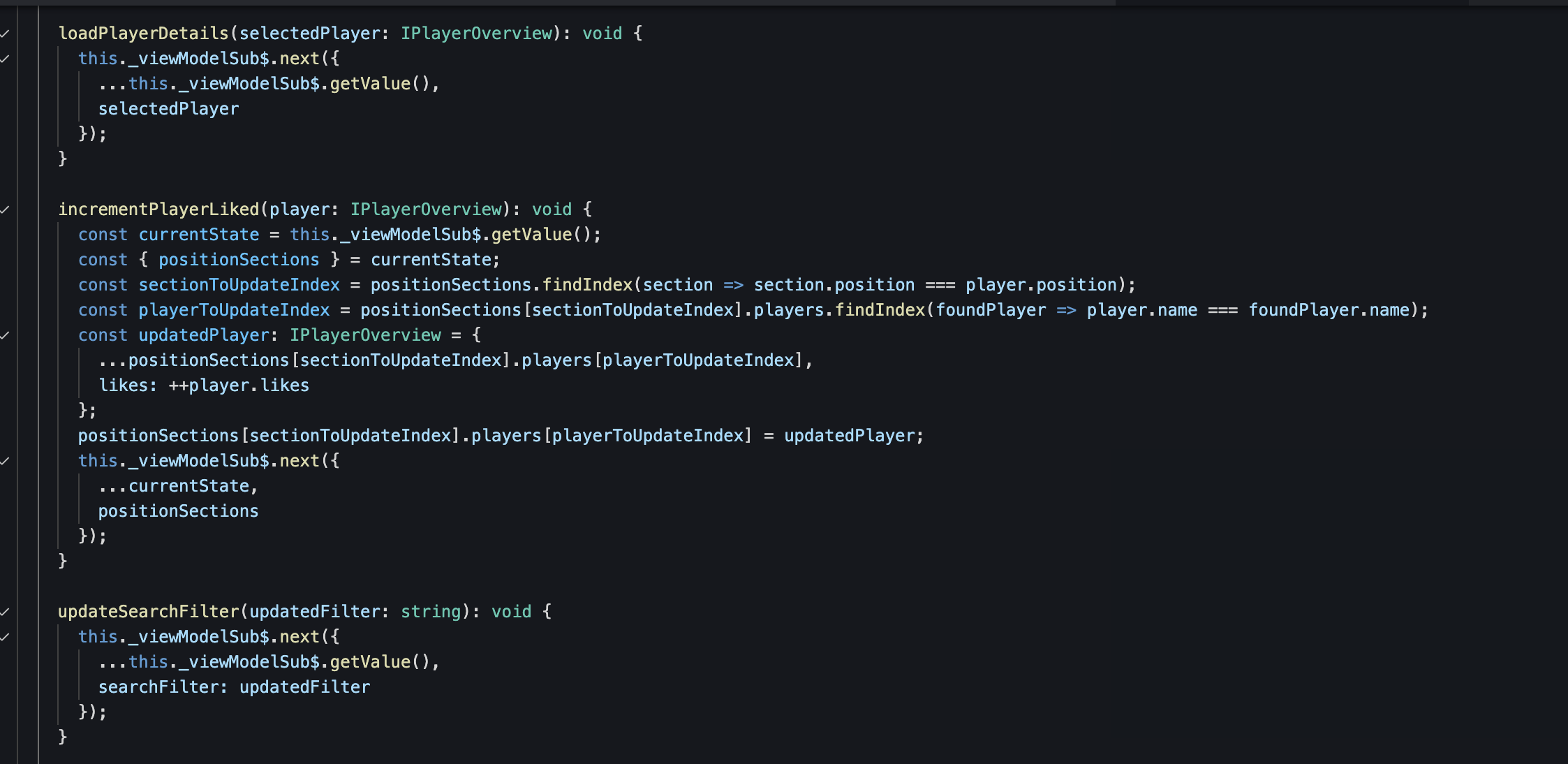1568x764 pixels.
Task: Collapse the loadPlayerDetails method fold chevron
Action: (x=4, y=34)
